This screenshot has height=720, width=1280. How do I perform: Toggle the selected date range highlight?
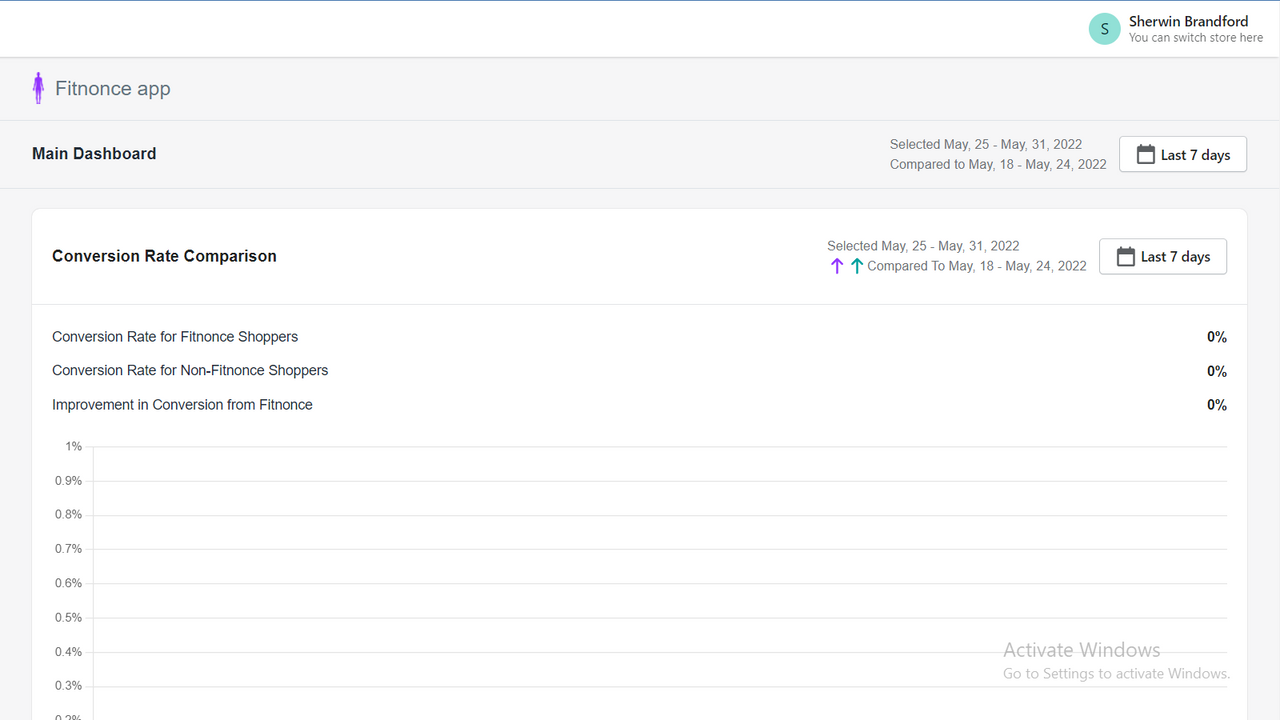pos(985,144)
